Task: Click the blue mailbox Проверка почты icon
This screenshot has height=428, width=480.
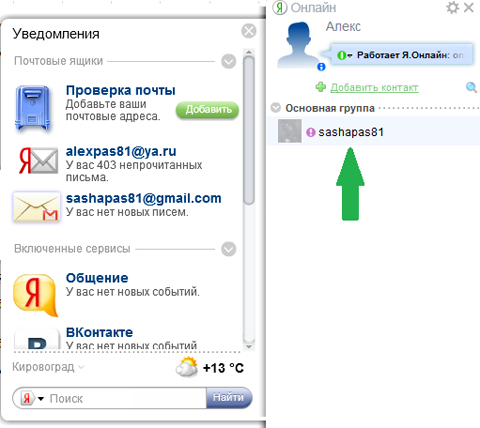Action: (x=33, y=107)
